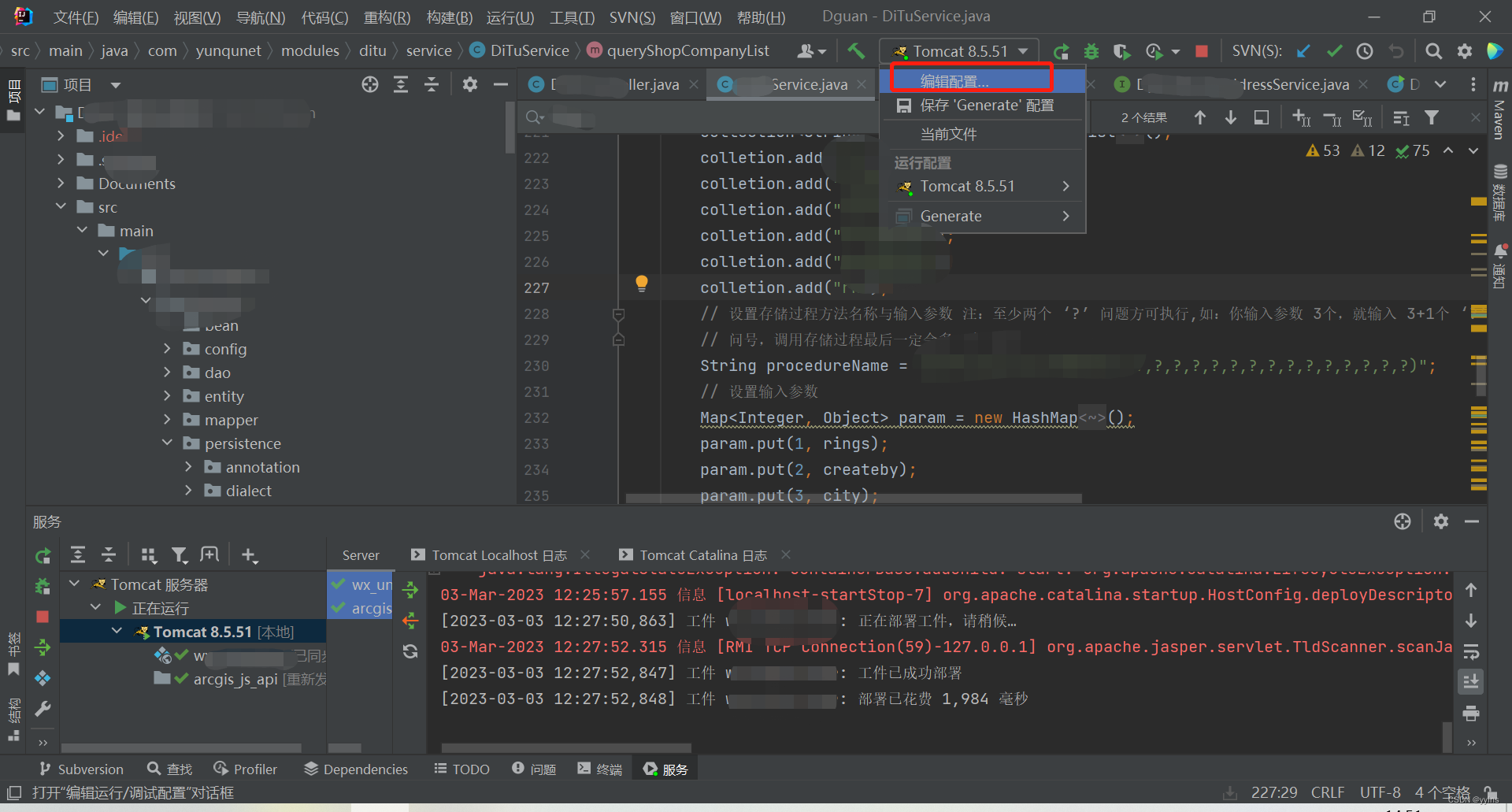This screenshot has width=1512, height=812.
Task: Click the editor horizontal scrollbar
Action: click(853, 499)
